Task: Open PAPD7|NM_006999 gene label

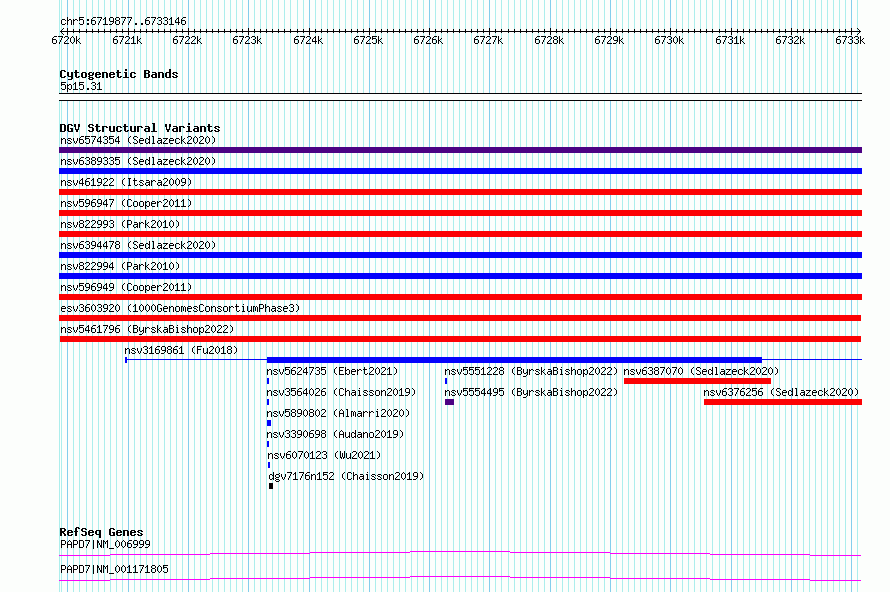Action: click(x=106, y=544)
